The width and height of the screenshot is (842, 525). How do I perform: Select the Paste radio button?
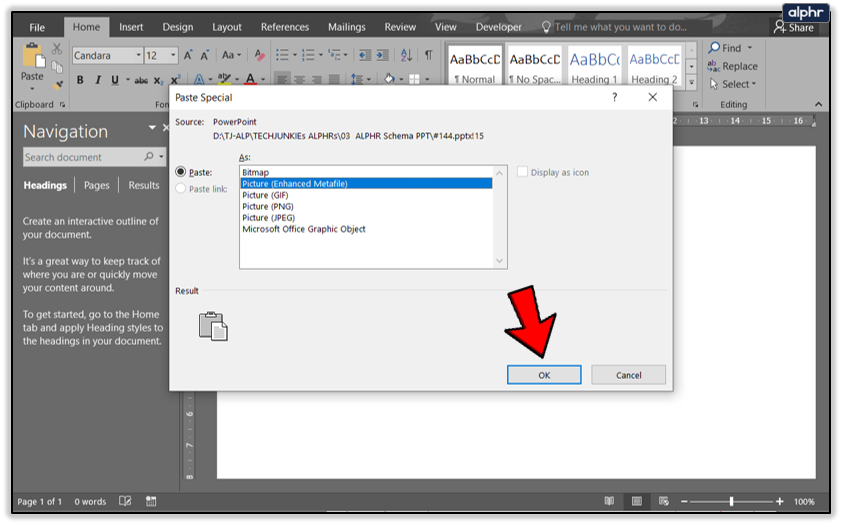(x=180, y=172)
